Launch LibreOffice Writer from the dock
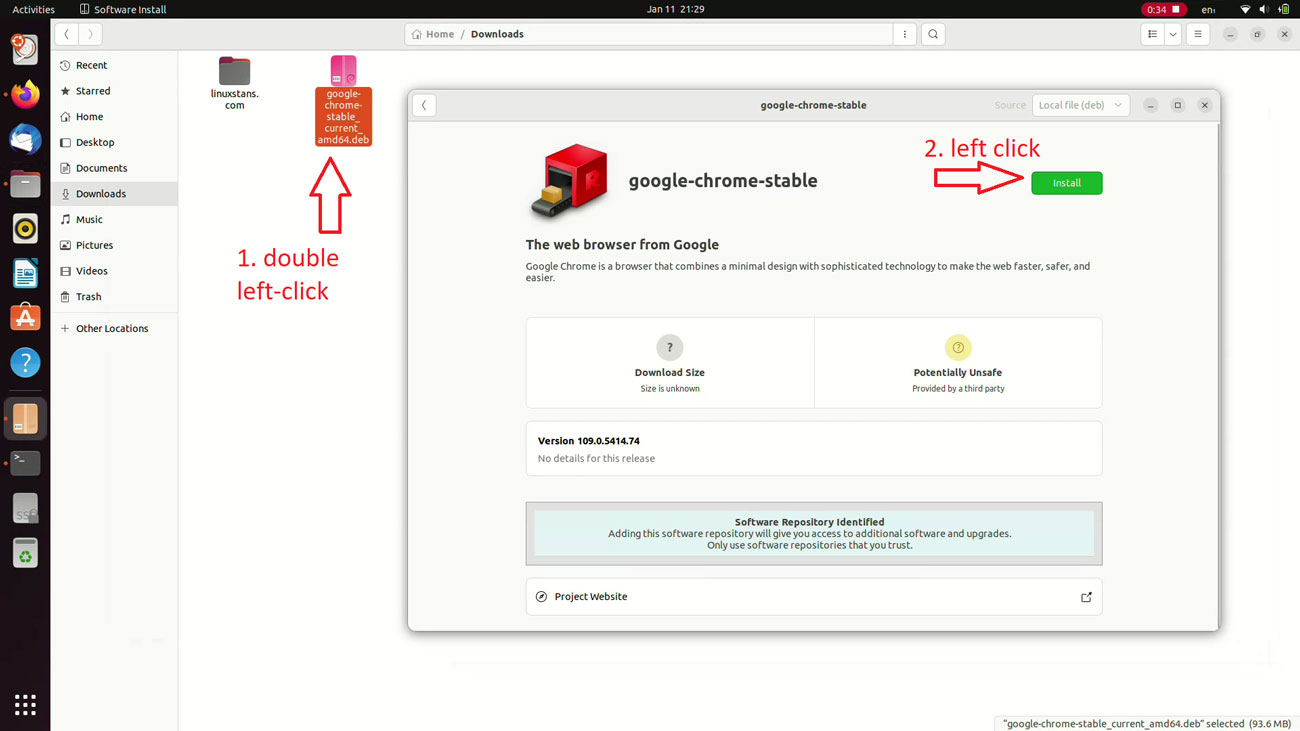1300x731 pixels. point(25,272)
